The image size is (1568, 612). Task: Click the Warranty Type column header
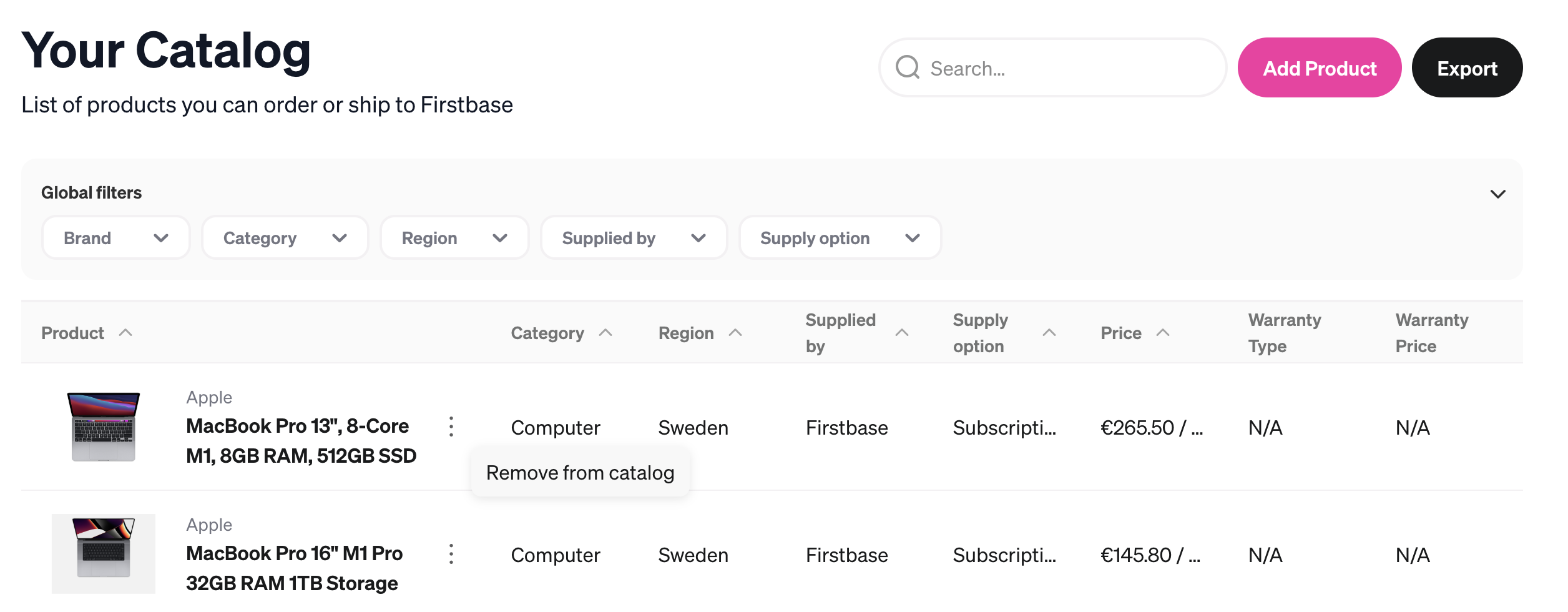1285,333
